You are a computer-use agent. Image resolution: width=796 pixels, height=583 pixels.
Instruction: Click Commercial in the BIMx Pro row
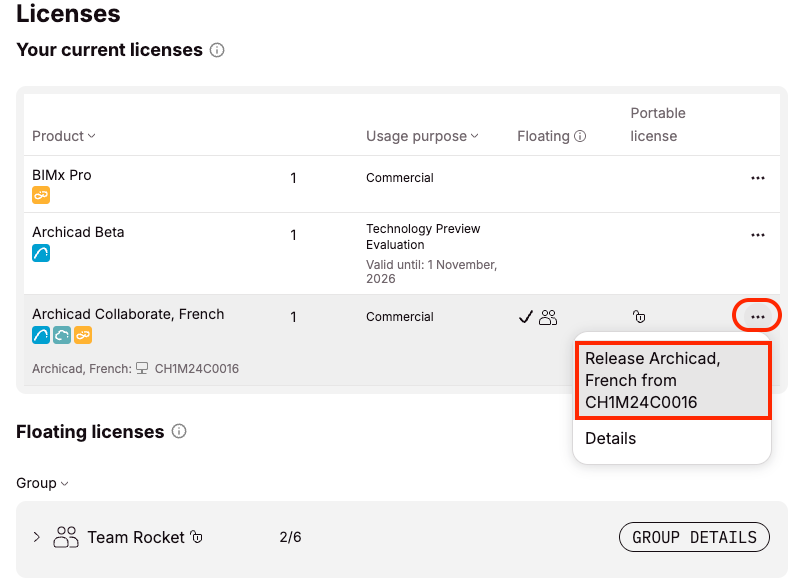click(x=400, y=178)
